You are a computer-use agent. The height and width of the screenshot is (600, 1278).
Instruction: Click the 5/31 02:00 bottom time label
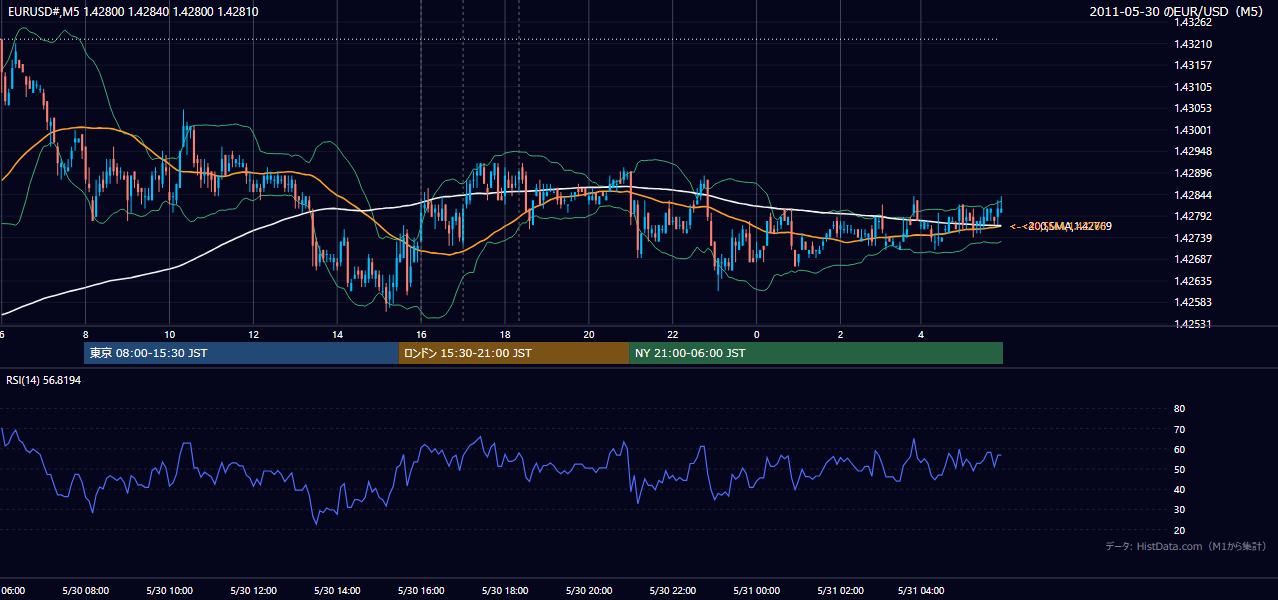pos(840,591)
